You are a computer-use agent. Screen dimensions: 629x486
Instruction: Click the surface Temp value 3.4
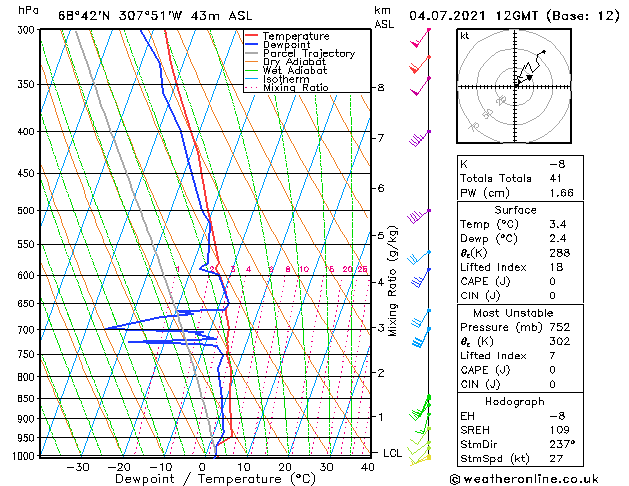pos(558,224)
